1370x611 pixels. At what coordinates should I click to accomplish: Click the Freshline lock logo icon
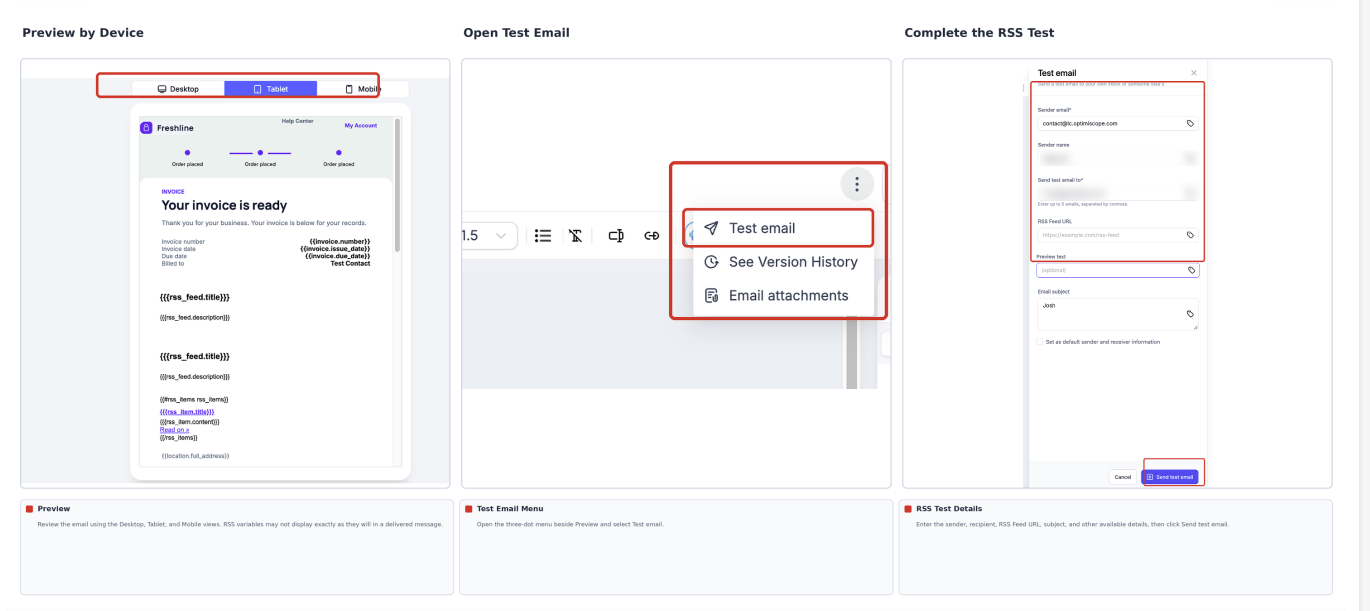[x=146, y=128]
